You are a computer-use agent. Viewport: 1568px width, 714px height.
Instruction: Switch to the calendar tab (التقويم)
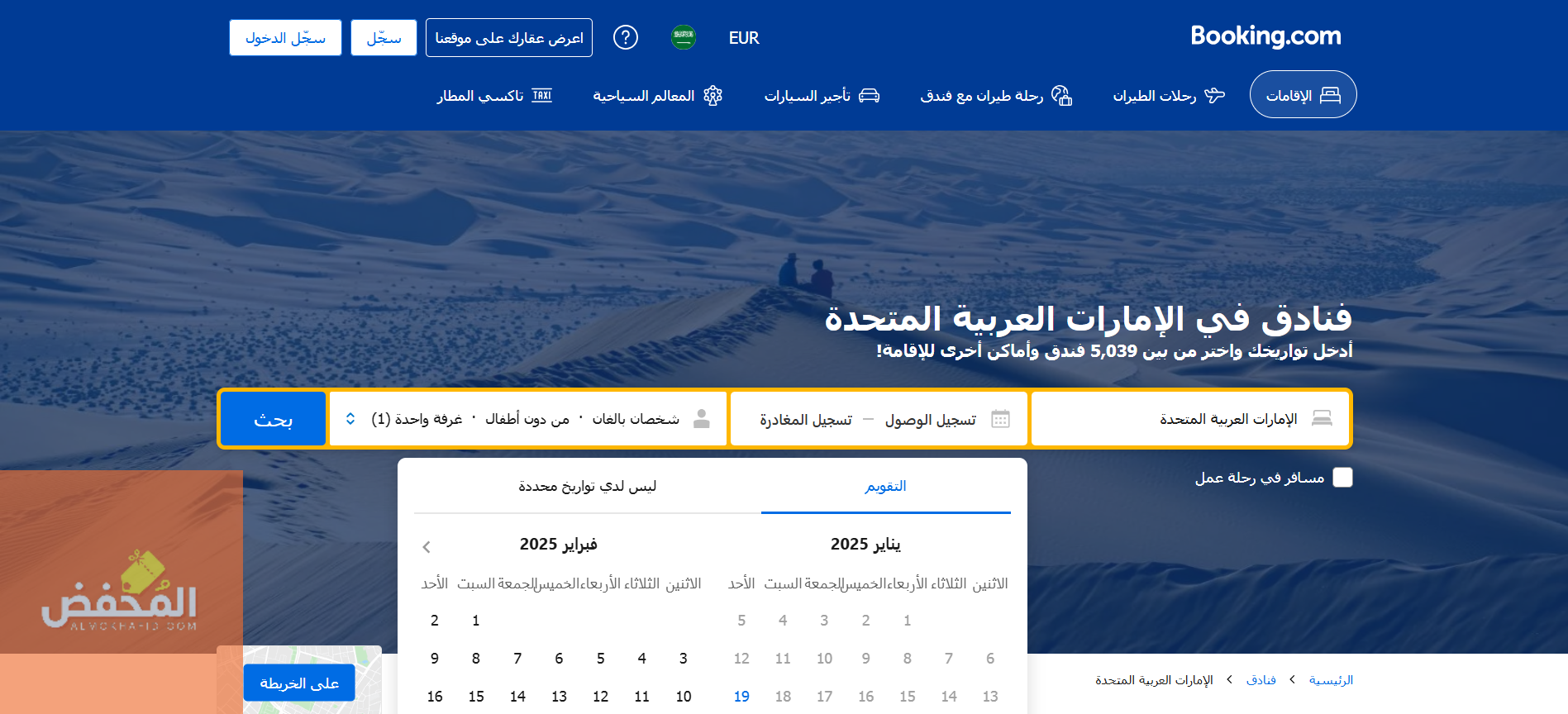click(x=885, y=487)
